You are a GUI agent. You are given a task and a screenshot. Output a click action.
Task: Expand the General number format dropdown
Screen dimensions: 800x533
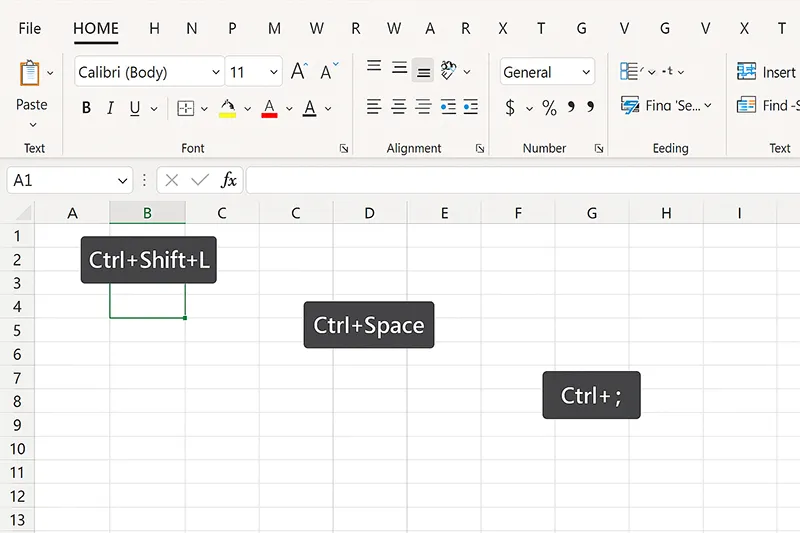point(586,72)
